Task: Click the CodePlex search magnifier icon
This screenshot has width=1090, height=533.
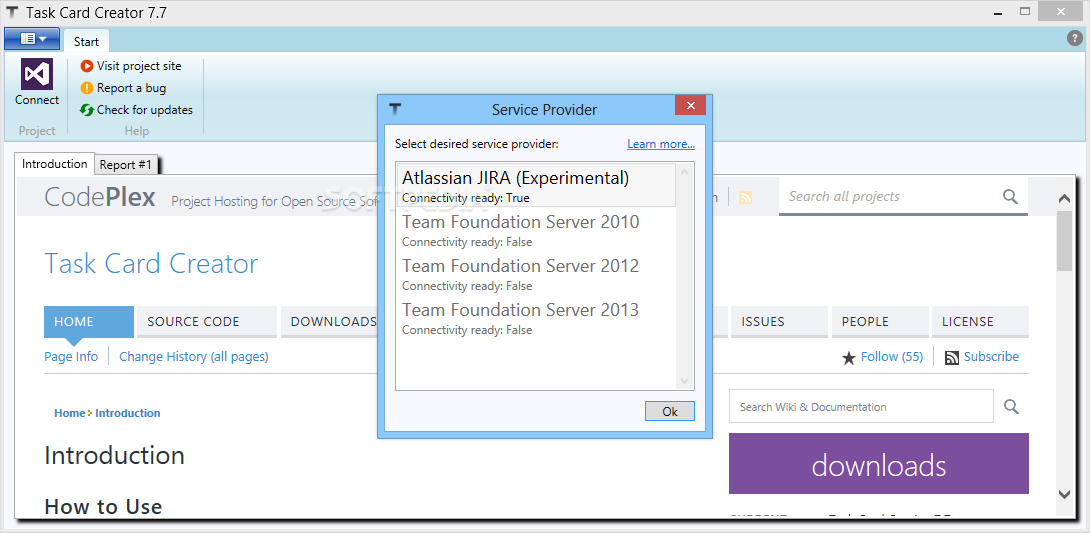Action: pos(1010,197)
